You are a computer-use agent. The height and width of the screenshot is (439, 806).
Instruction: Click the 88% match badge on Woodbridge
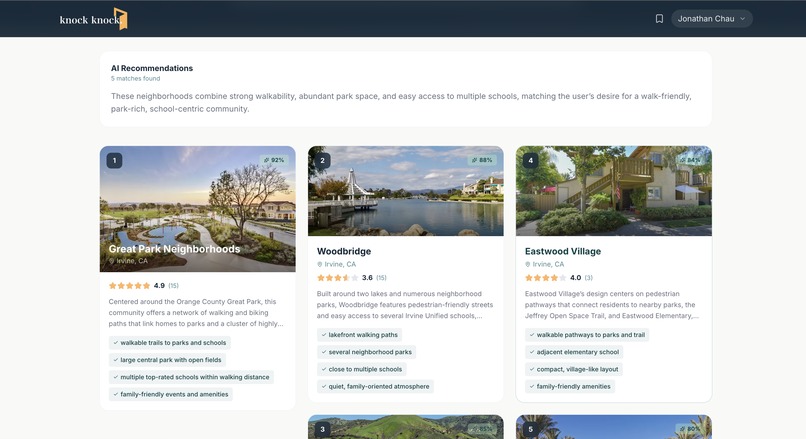pyautogui.click(x=482, y=160)
